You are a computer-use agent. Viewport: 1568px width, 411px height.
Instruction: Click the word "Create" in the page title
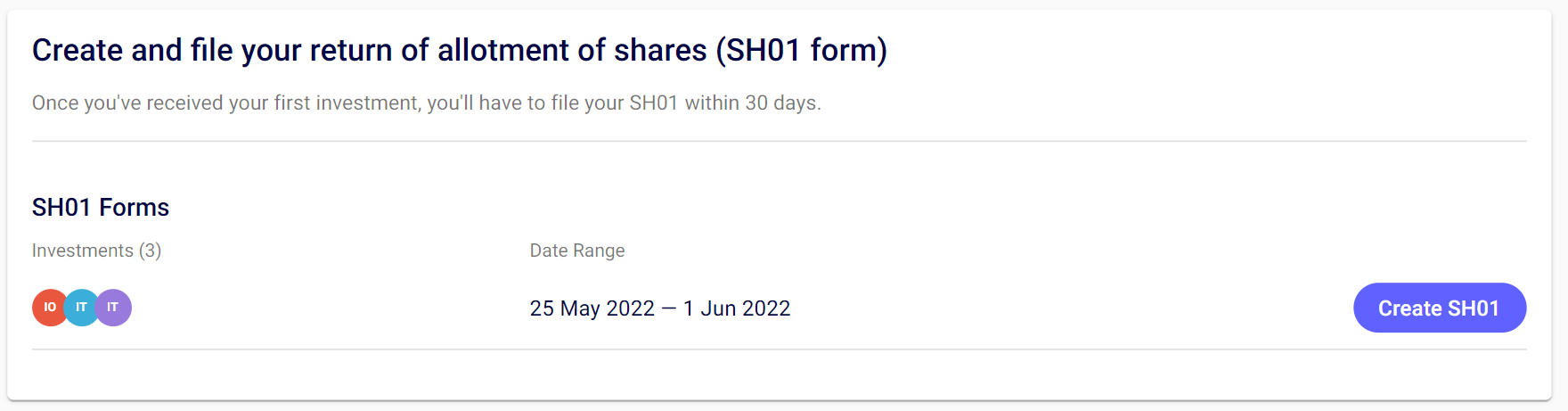[x=78, y=50]
